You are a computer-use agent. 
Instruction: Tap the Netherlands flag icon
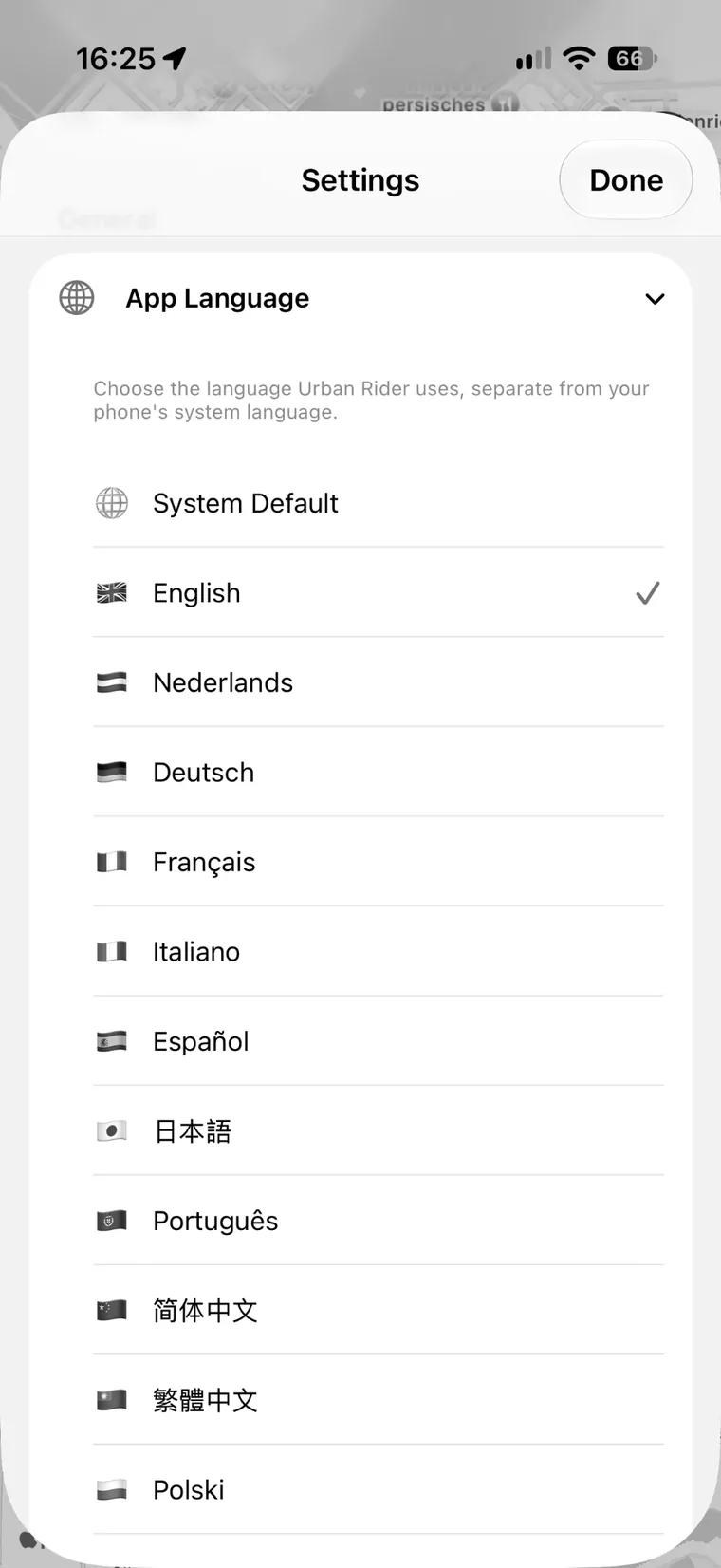pyautogui.click(x=112, y=682)
